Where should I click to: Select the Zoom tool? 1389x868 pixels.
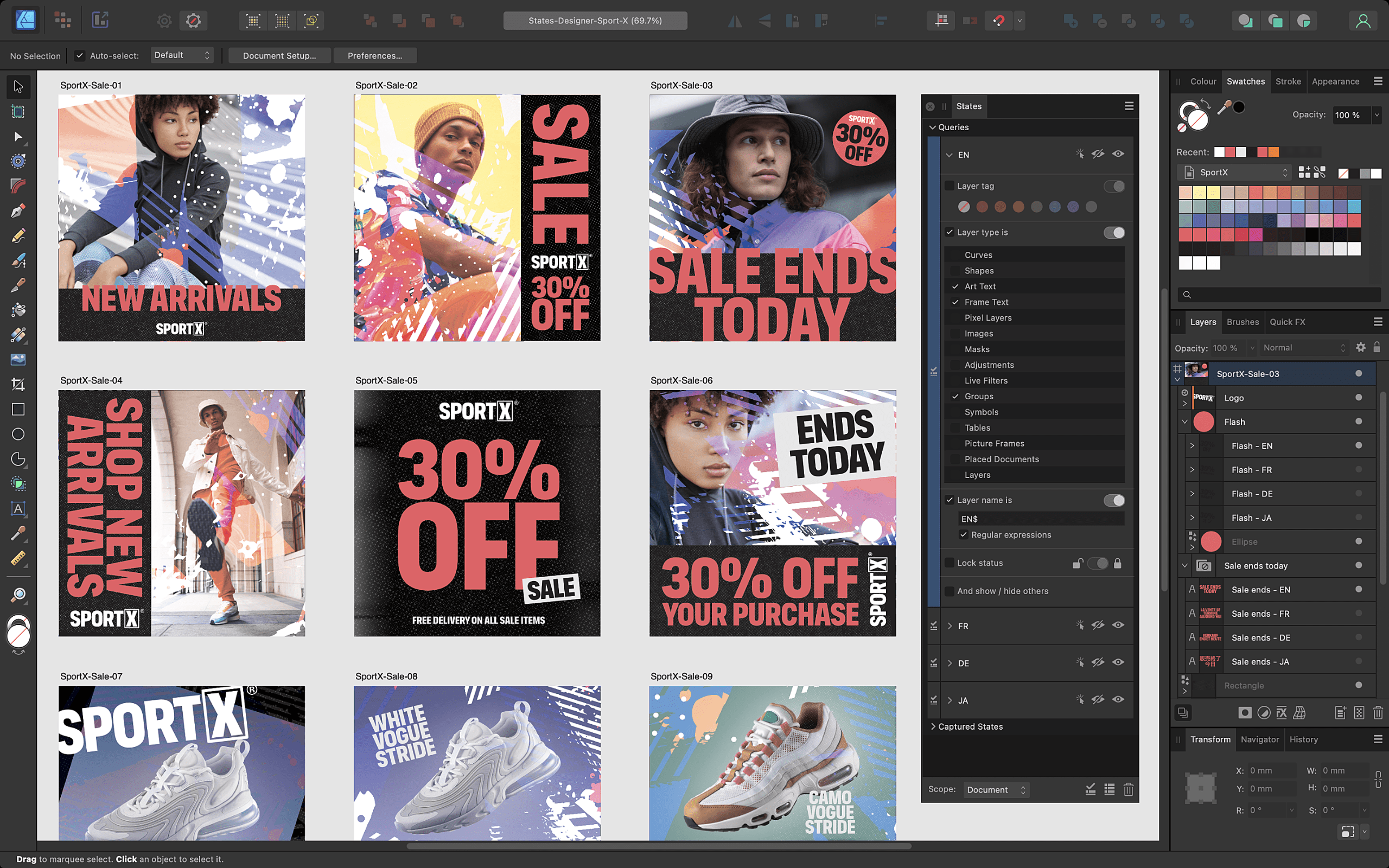(x=18, y=595)
